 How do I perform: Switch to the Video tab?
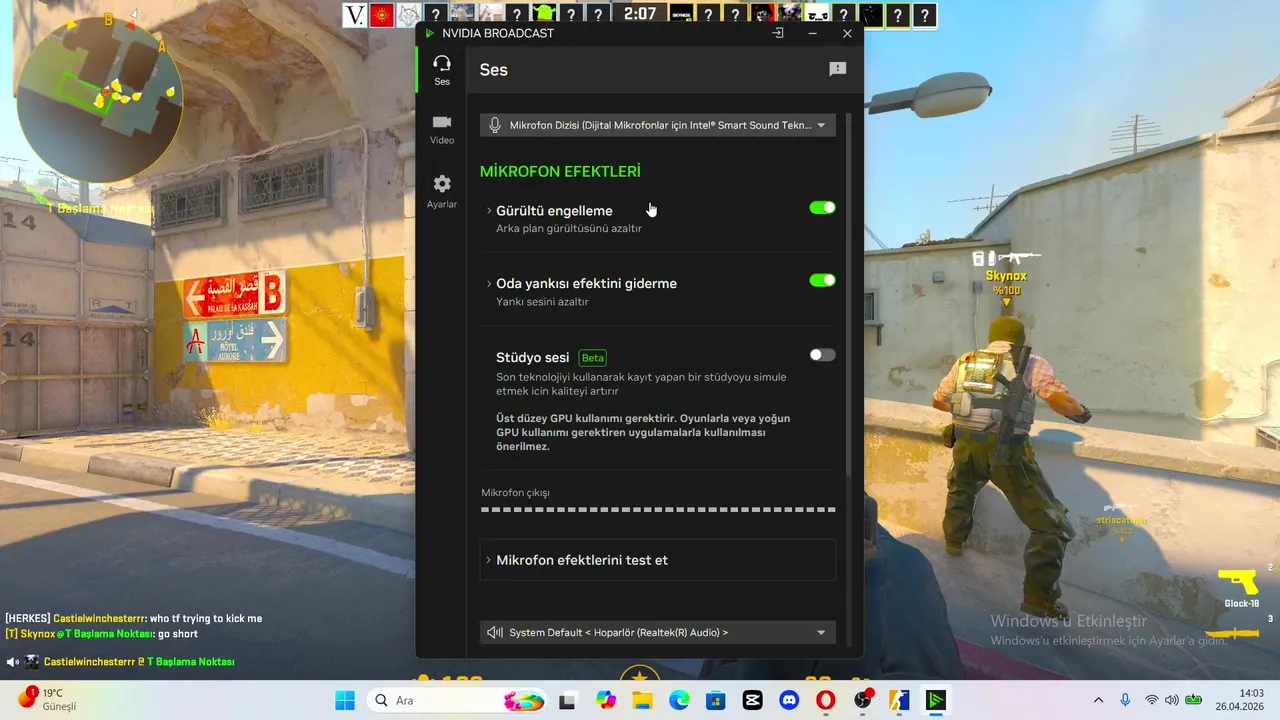click(442, 129)
